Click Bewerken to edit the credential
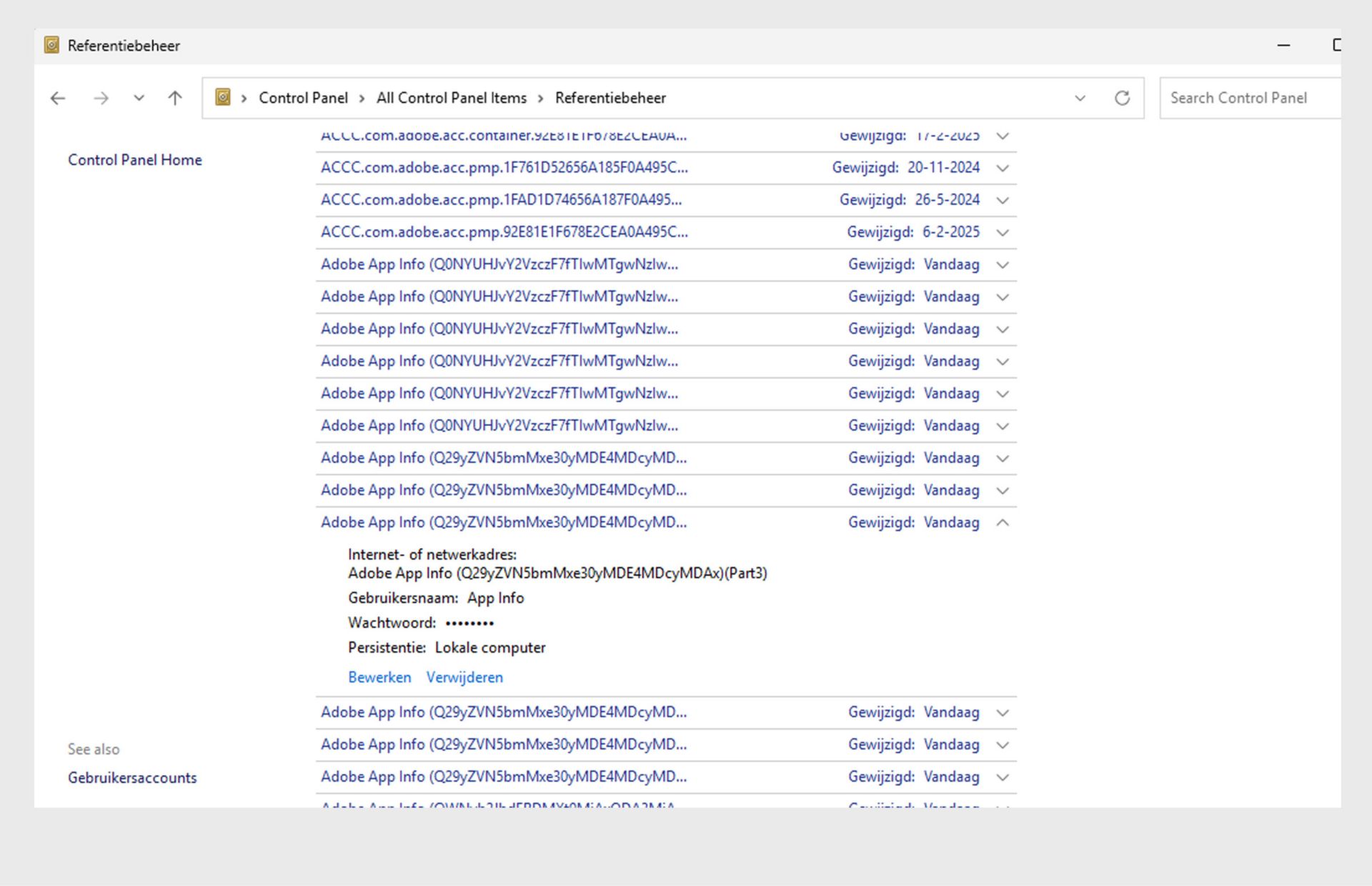The height and width of the screenshot is (886, 1372). pos(379,677)
